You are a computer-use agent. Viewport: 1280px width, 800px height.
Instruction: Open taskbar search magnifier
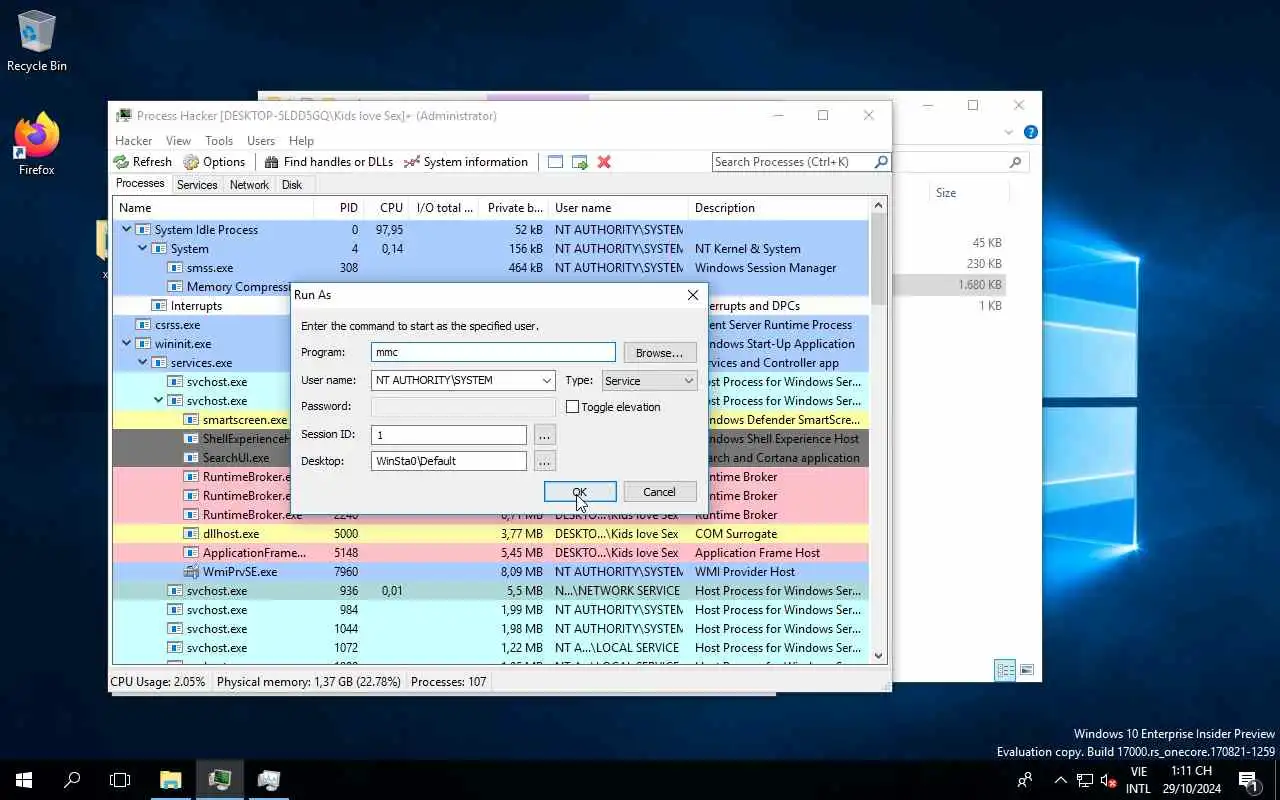point(72,780)
